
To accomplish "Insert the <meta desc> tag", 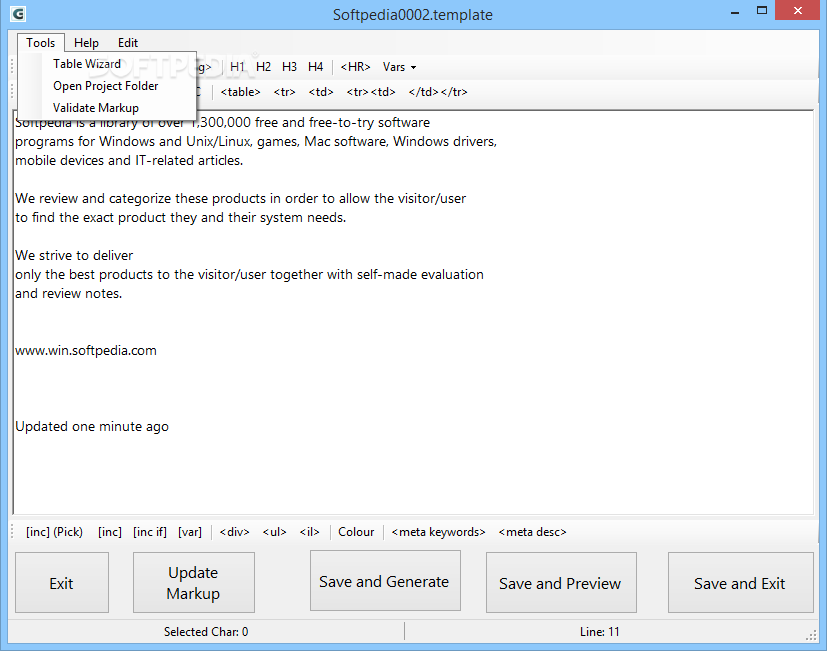I will 532,532.
